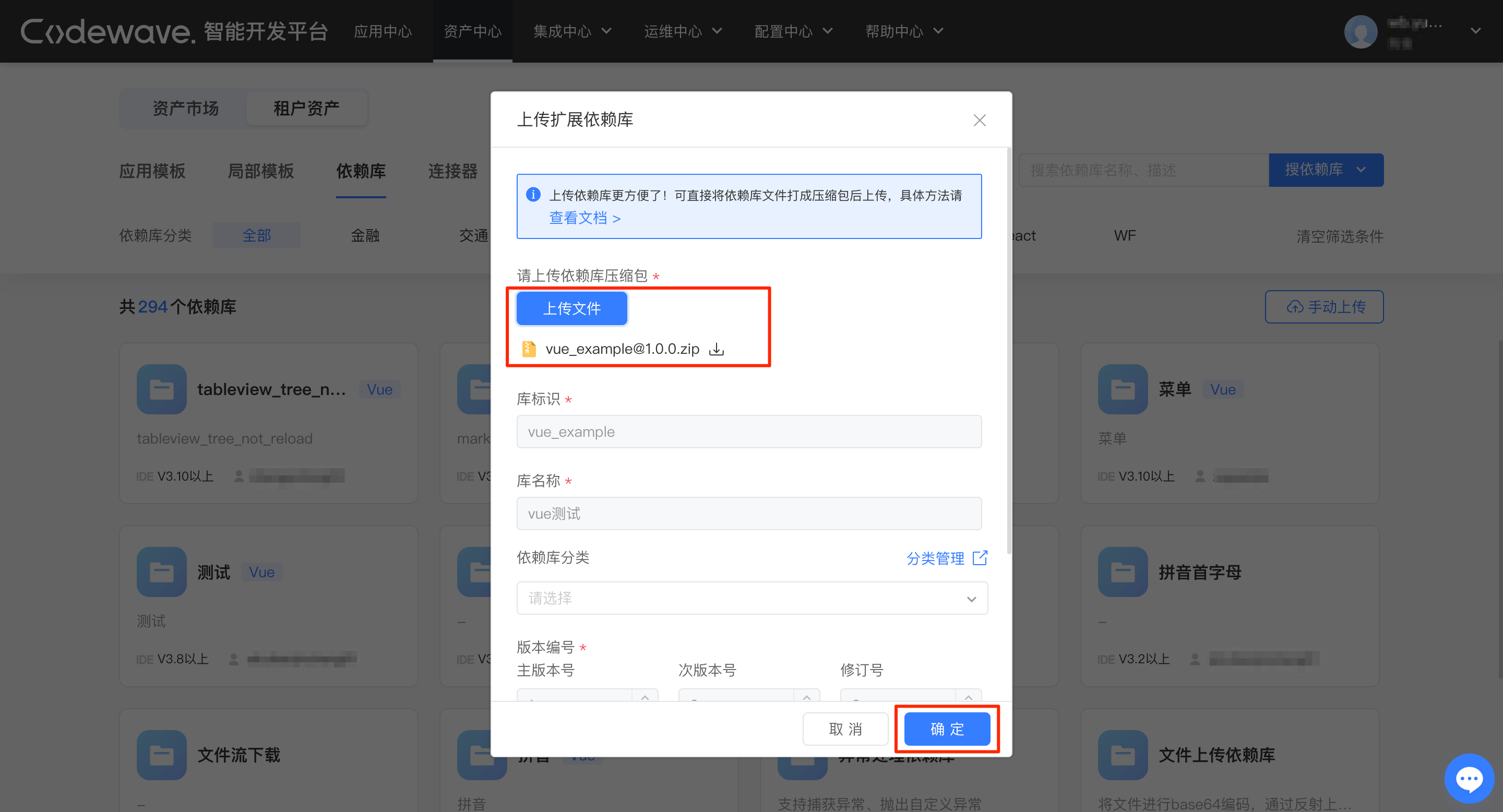
Task: Open the 拼音首字母 library card title
Action: tap(1200, 571)
